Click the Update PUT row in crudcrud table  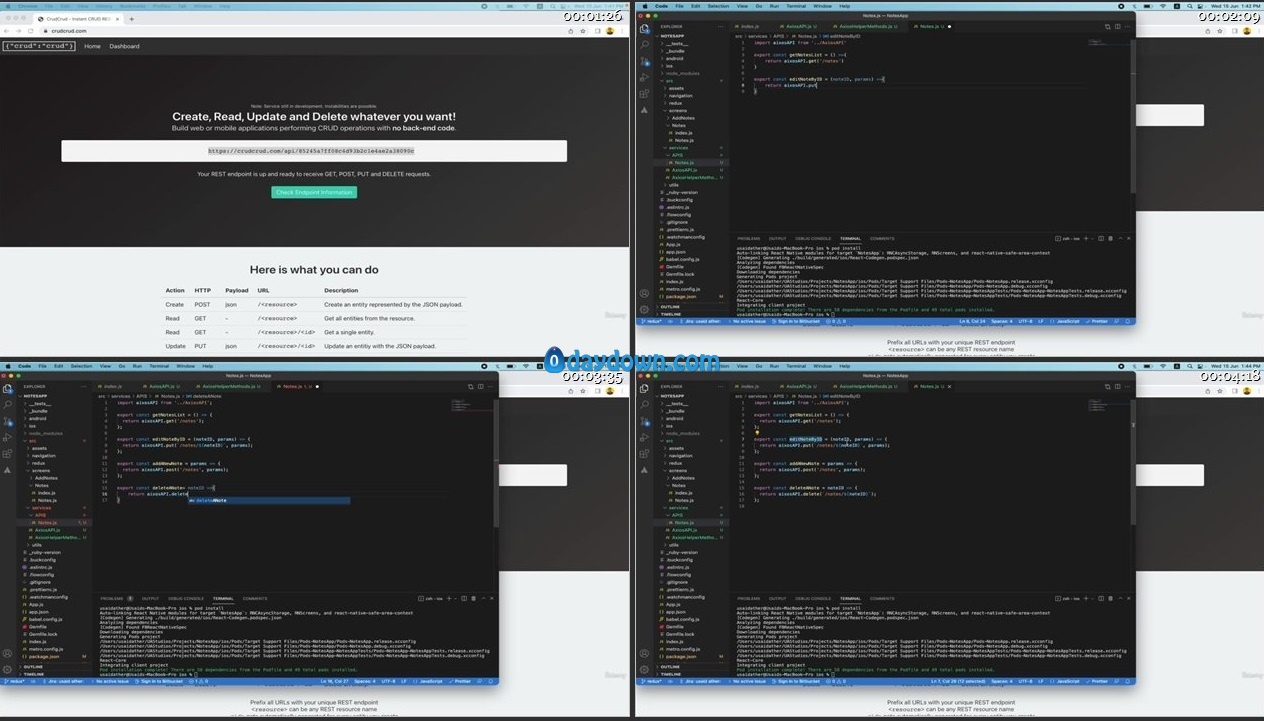pyautogui.click(x=314, y=346)
